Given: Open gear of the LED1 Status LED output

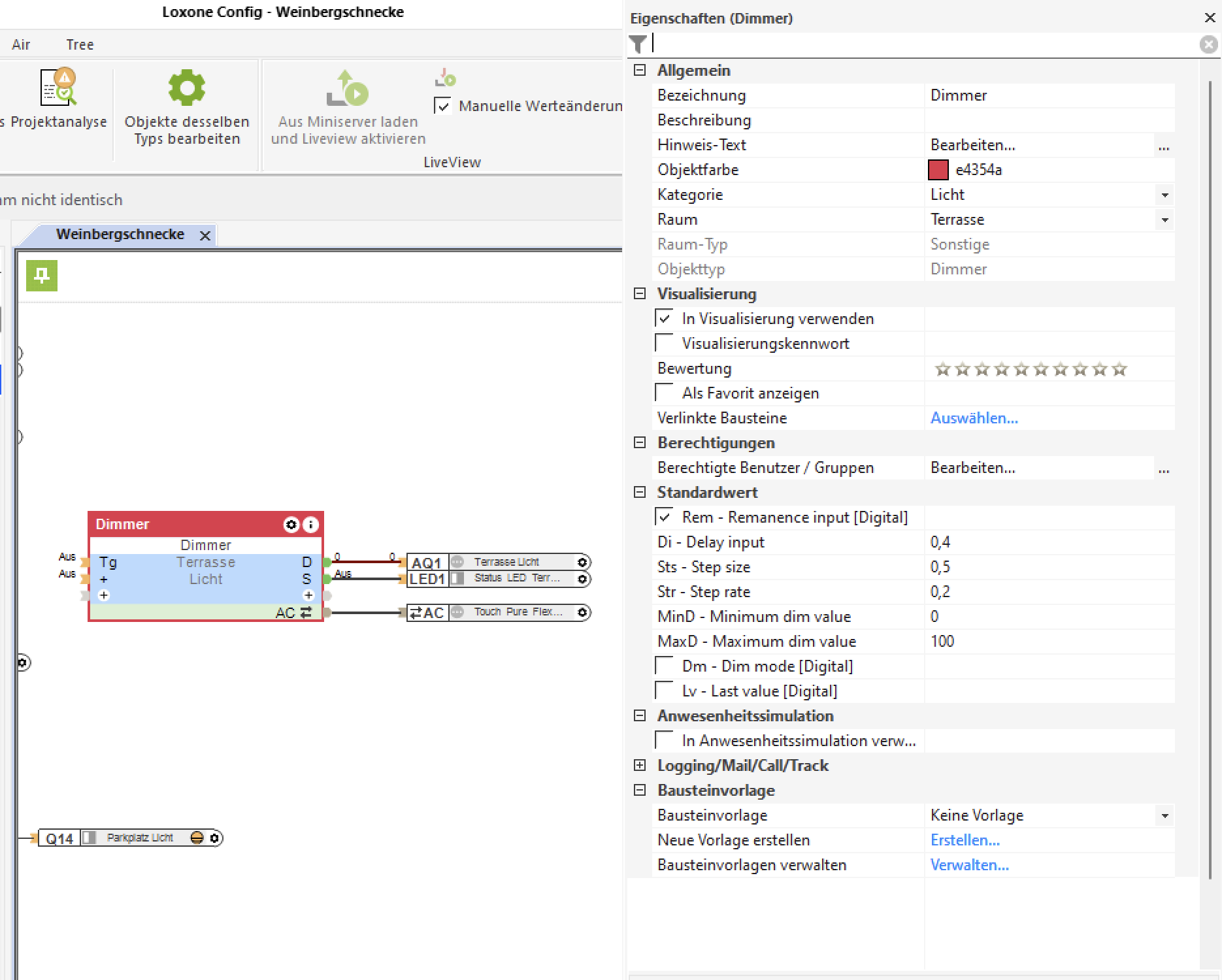Looking at the screenshot, I should click(x=582, y=579).
